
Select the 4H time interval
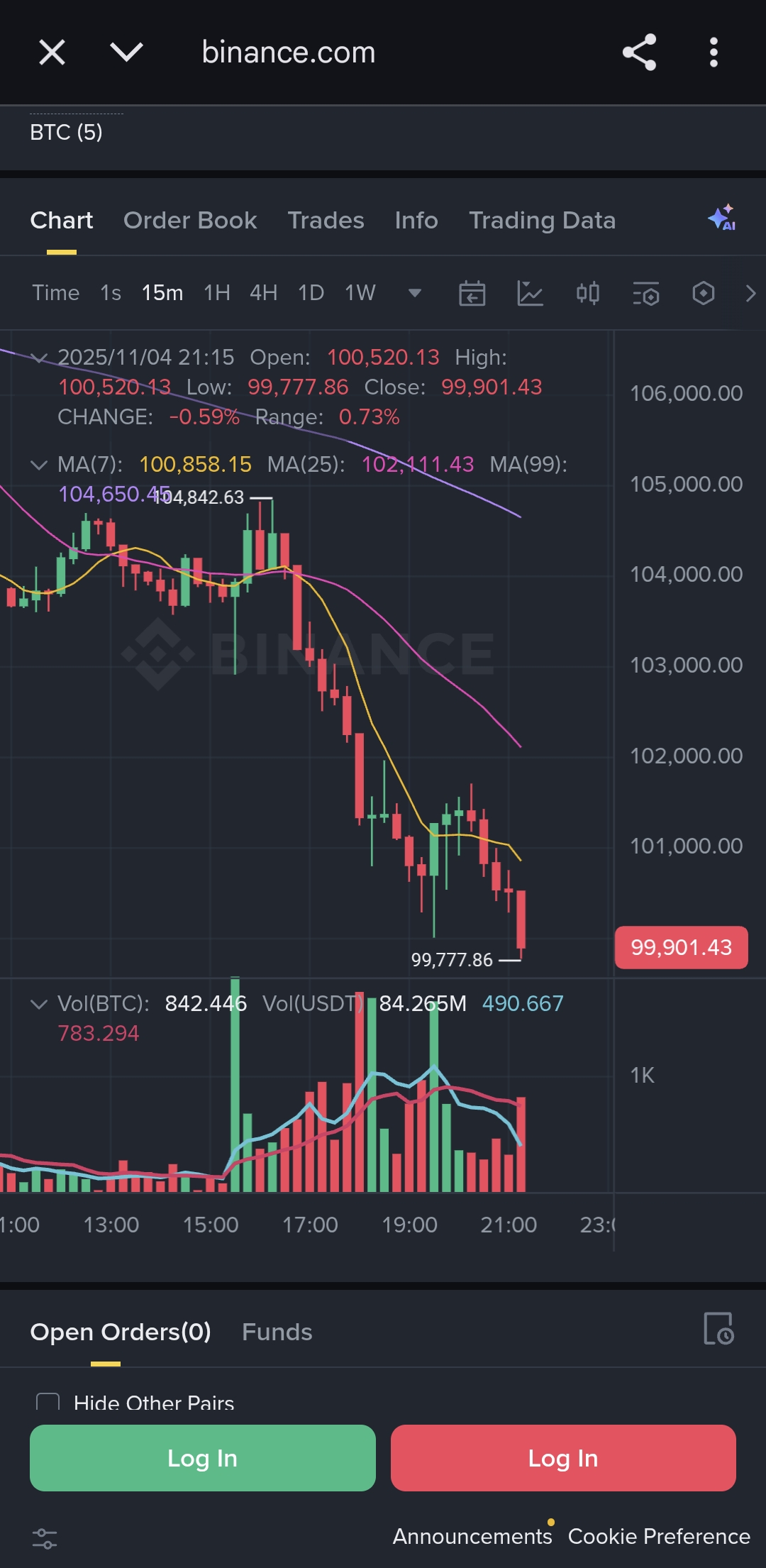click(263, 293)
